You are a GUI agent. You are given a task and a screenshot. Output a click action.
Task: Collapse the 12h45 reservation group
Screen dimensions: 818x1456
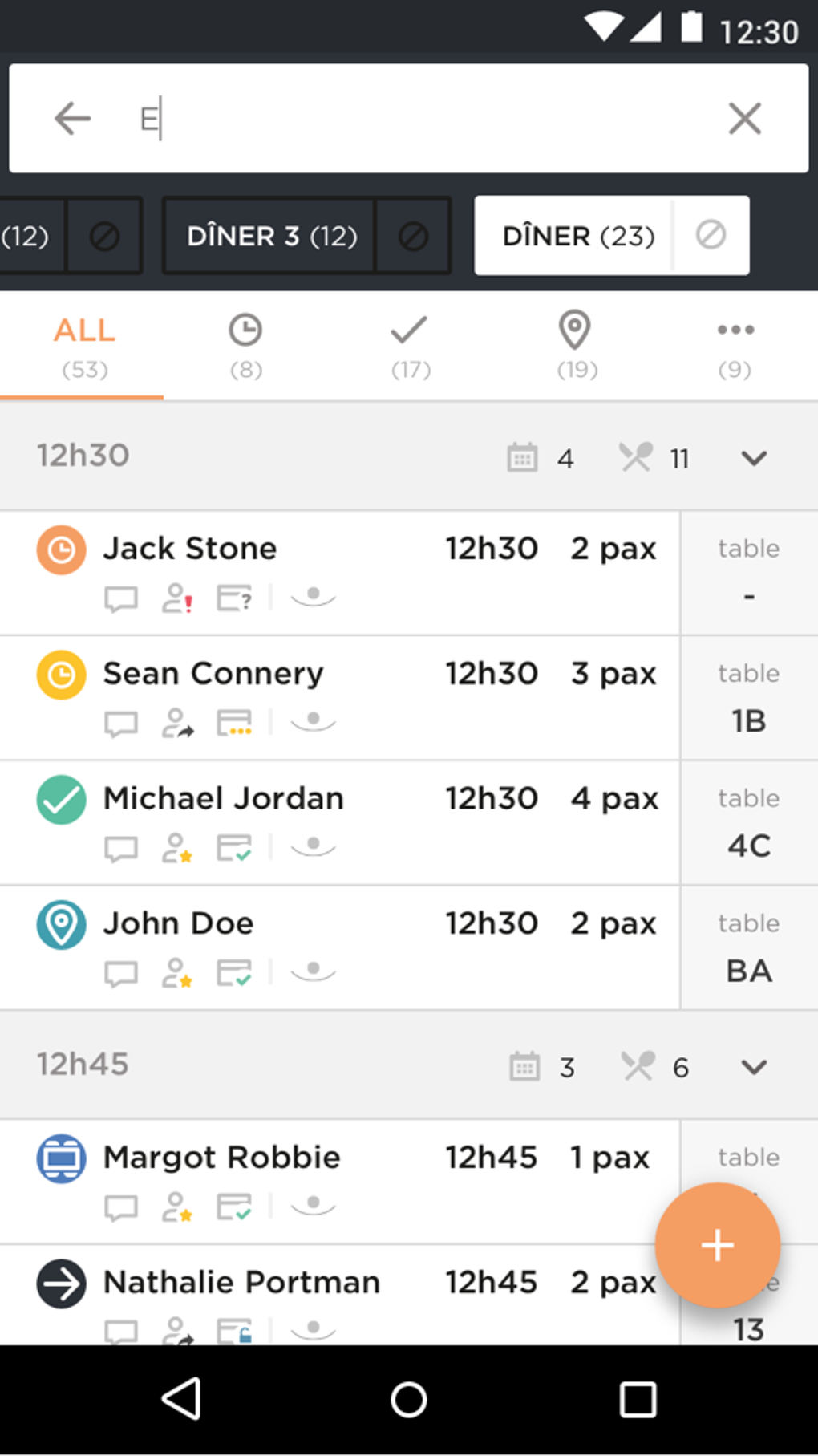click(x=752, y=1067)
